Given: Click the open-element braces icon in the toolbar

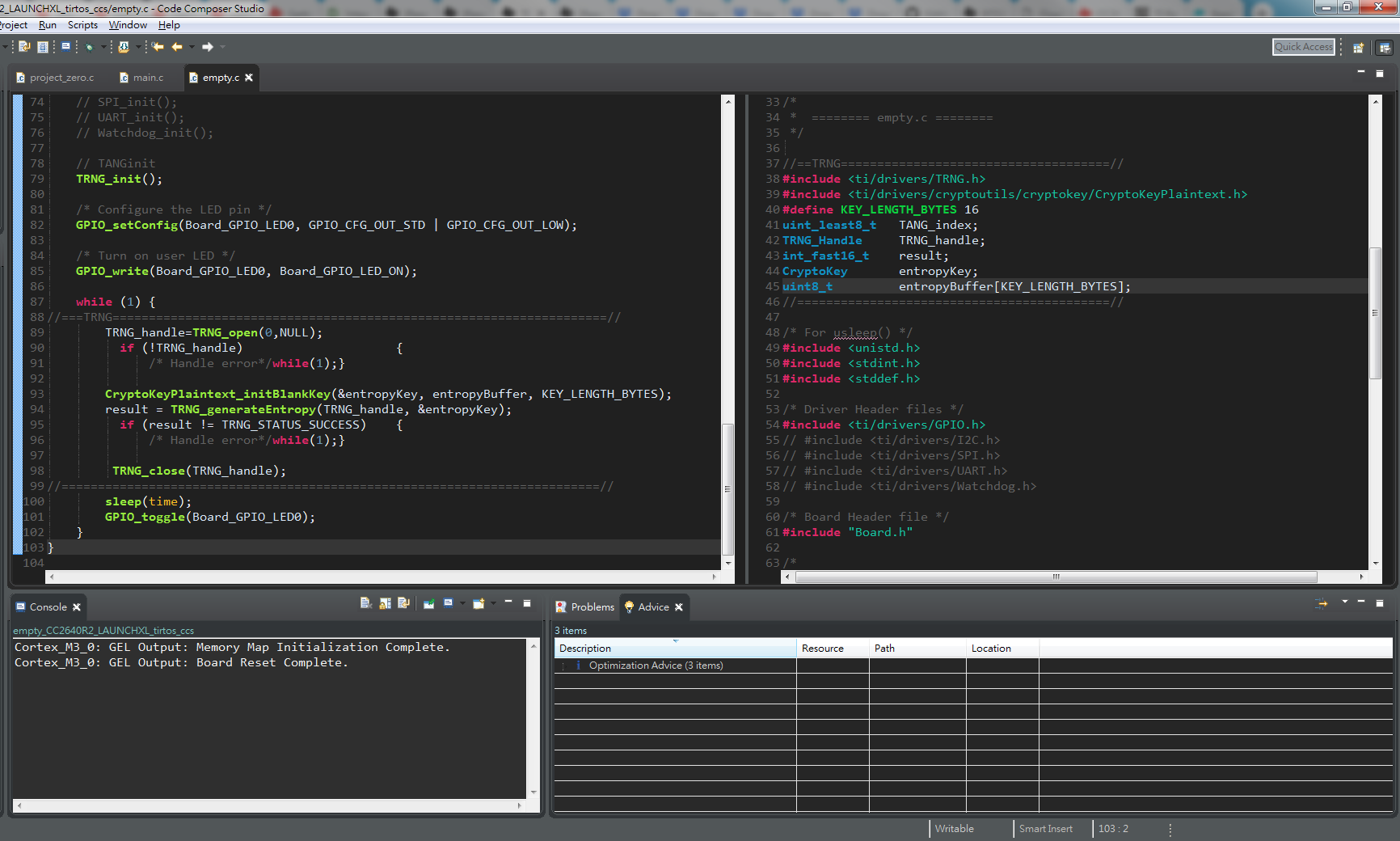Looking at the screenshot, I should coord(124,47).
